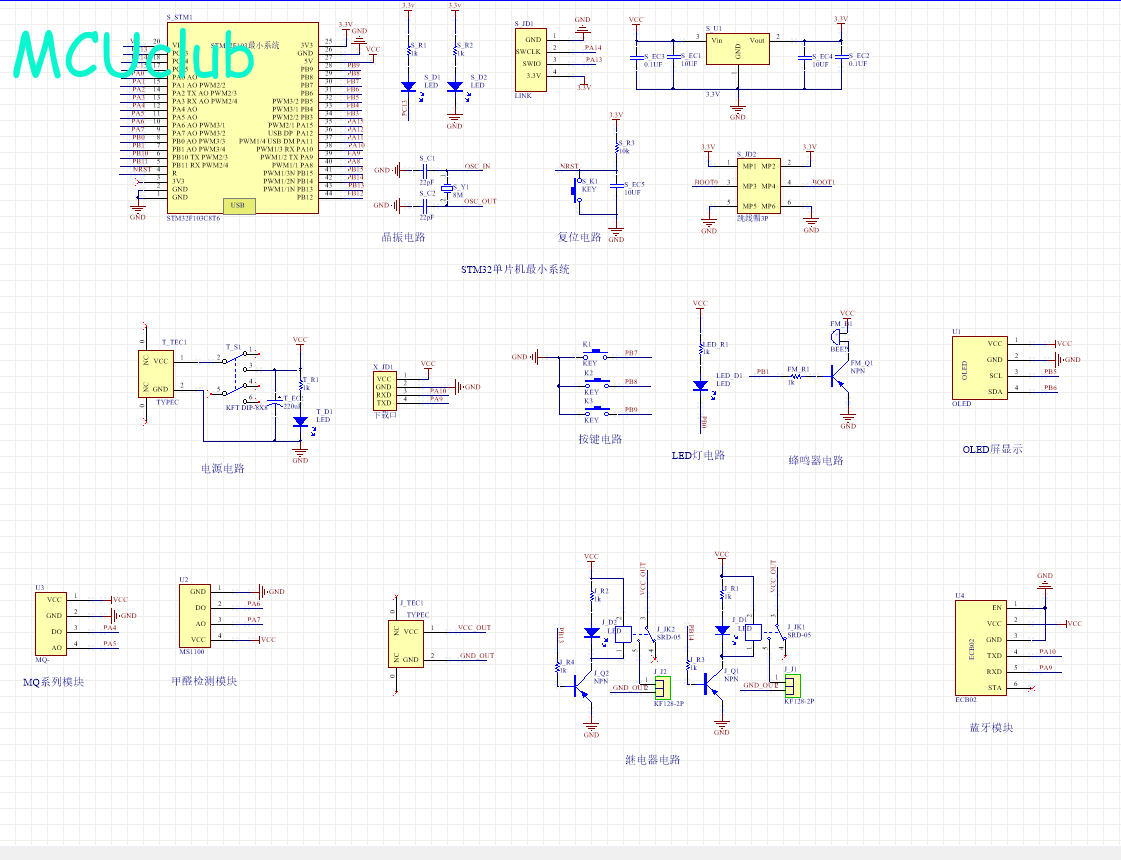The width and height of the screenshot is (1121, 860).
Task: Click the VCC_OUT label on J_TEC1
Action: 475,628
